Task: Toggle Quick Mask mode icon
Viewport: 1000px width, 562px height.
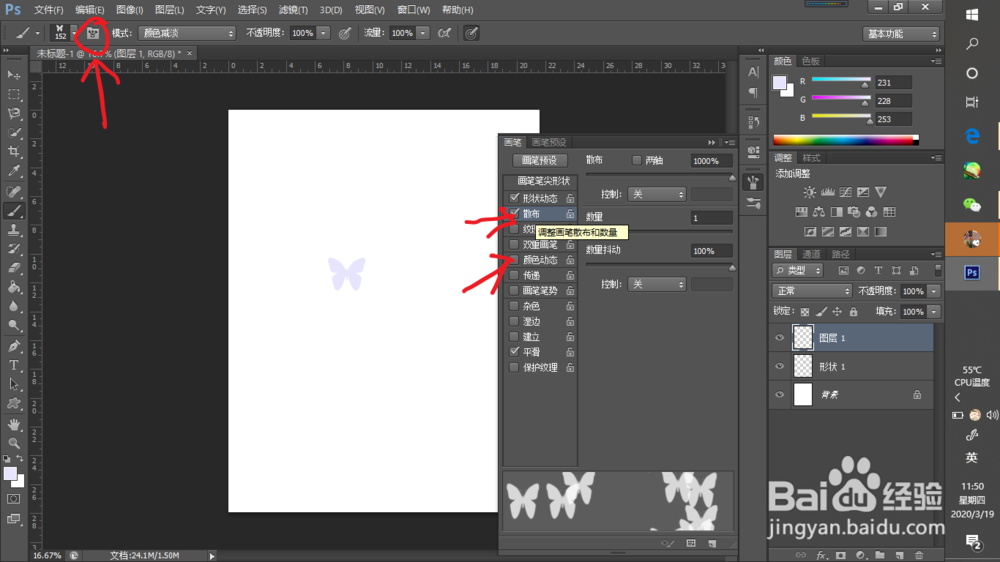Action: pyautogui.click(x=13, y=499)
